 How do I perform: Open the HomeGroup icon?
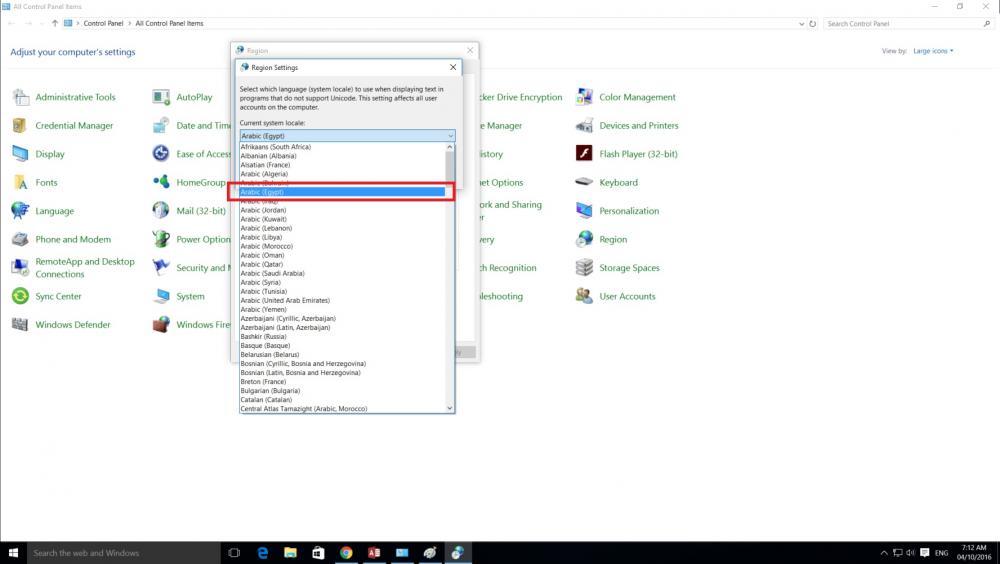(161, 182)
